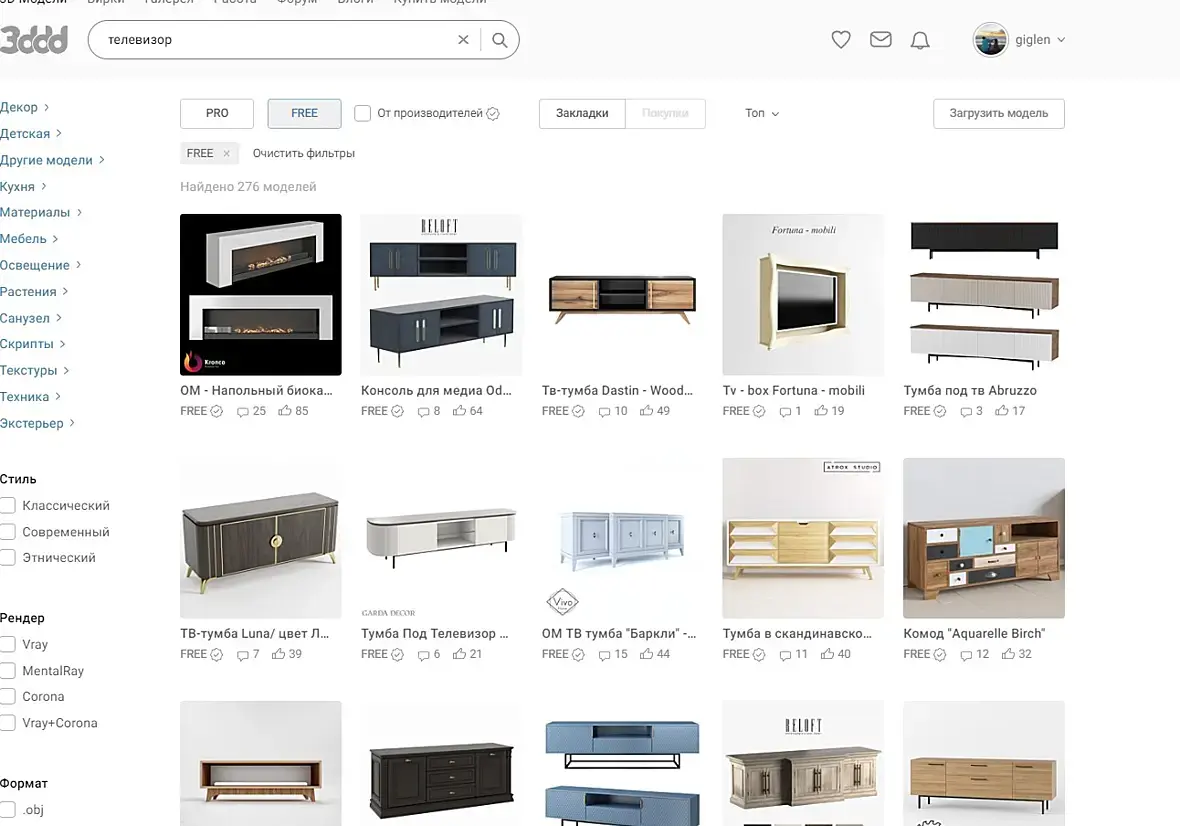Check the Corona render filter

pyautogui.click(x=8, y=697)
